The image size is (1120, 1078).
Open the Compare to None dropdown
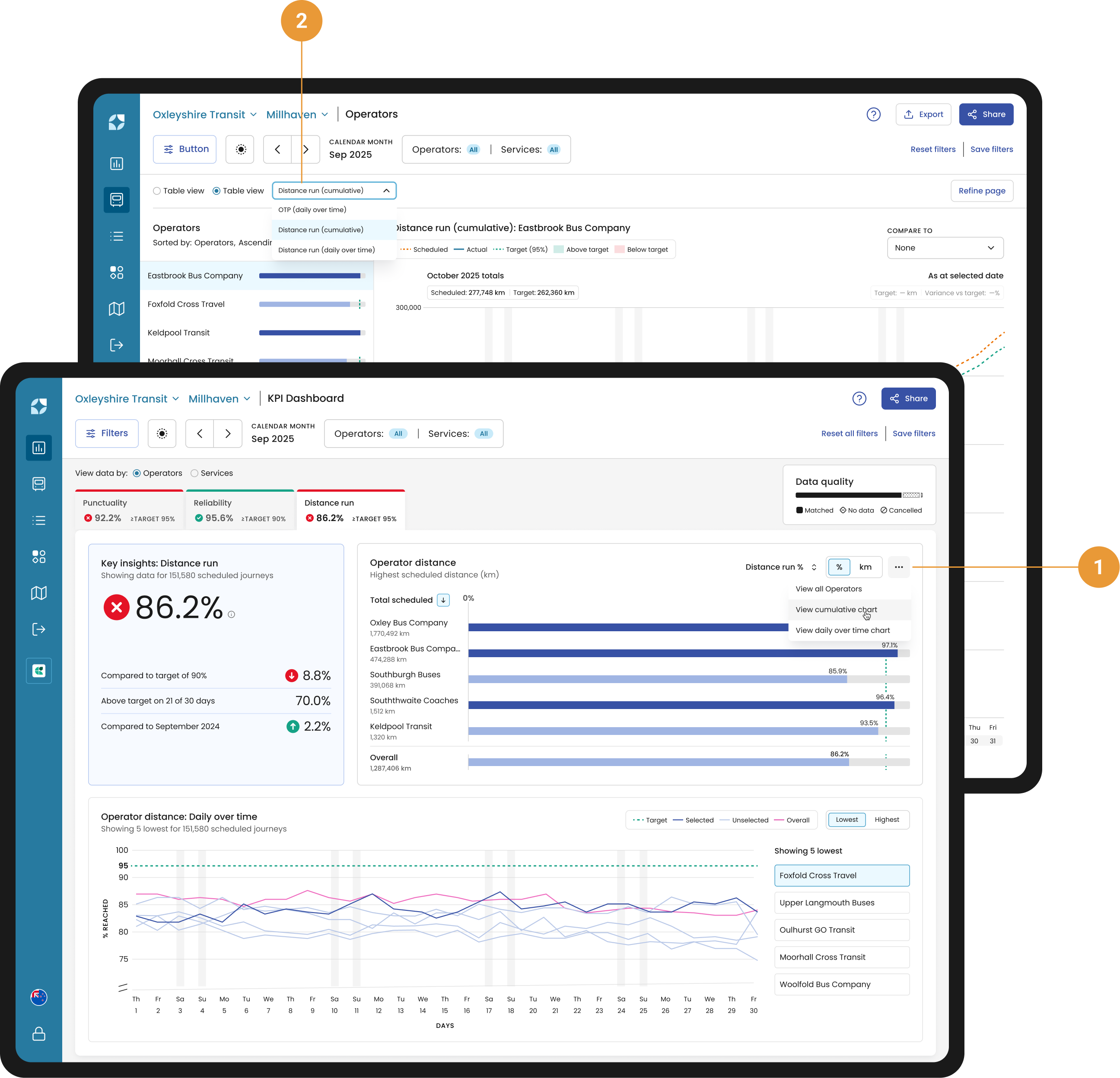pos(945,248)
